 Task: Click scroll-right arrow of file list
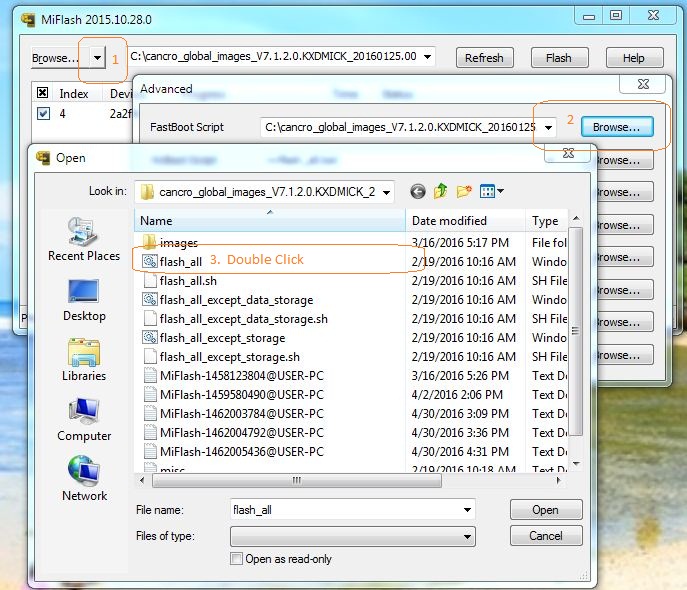click(558, 480)
